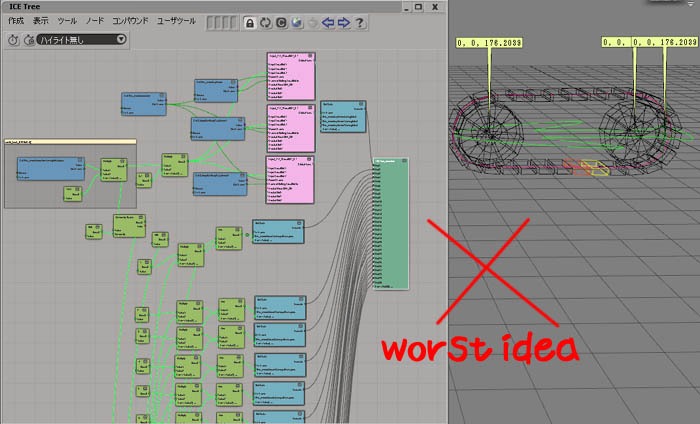Click the second stopwatch icon beside the dropdown

tap(28, 40)
